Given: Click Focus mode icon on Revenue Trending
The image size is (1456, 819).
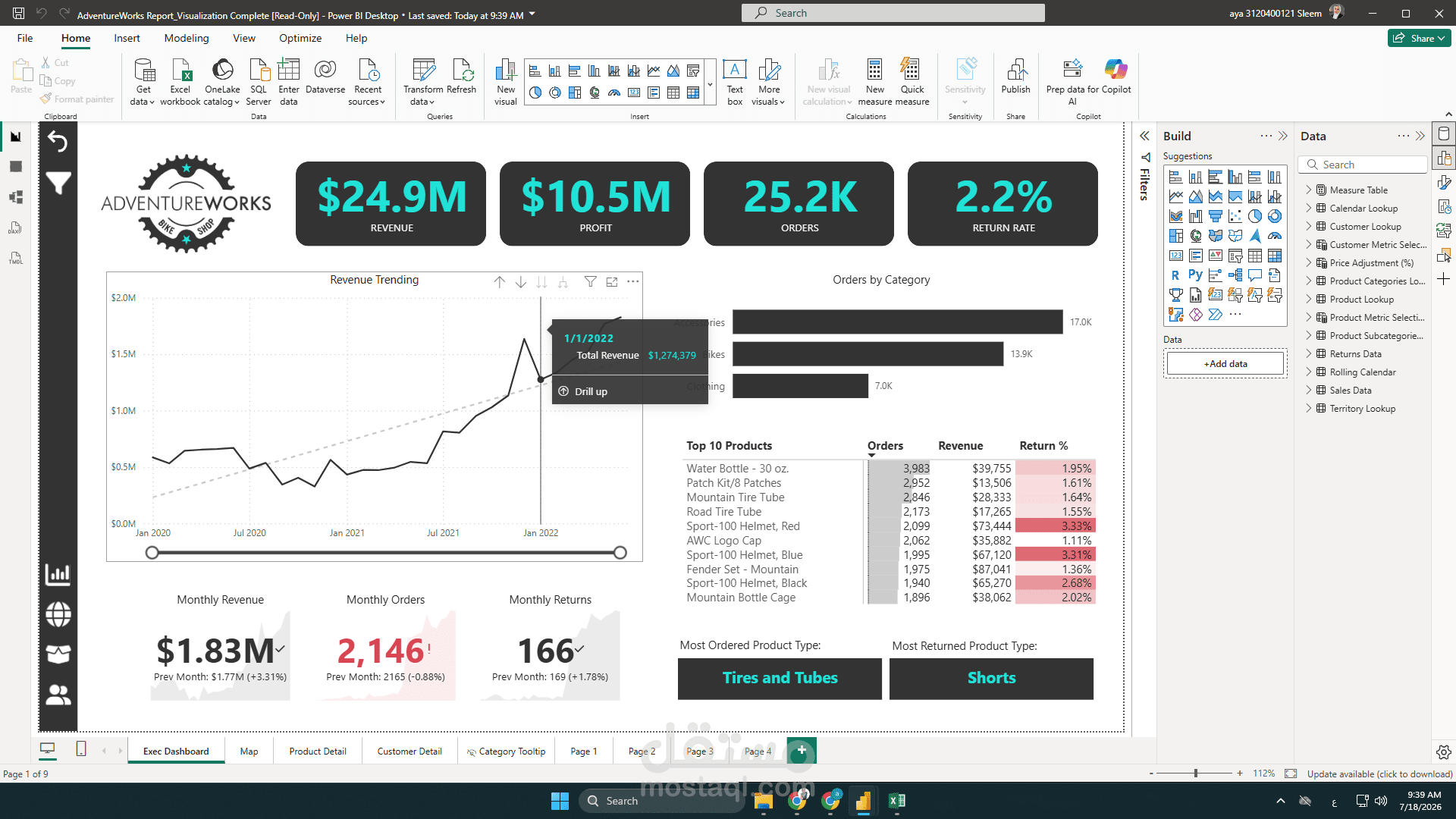Looking at the screenshot, I should (x=612, y=282).
